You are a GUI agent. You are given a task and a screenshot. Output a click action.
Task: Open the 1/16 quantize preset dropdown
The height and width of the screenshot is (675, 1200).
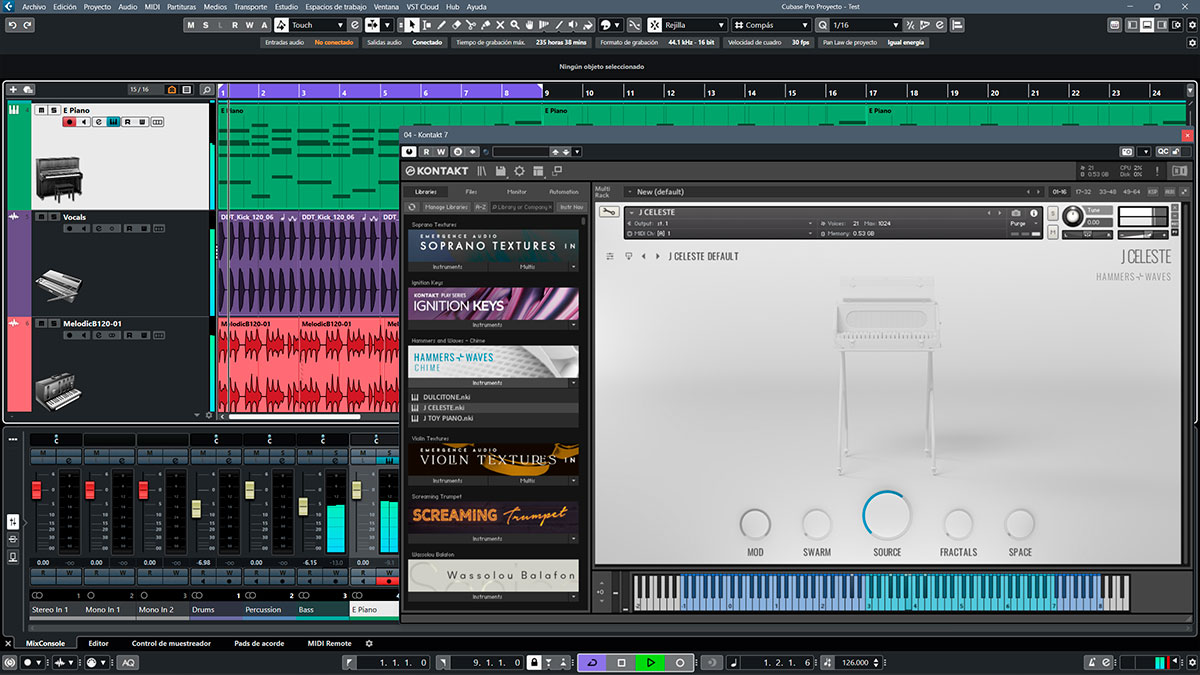click(866, 25)
